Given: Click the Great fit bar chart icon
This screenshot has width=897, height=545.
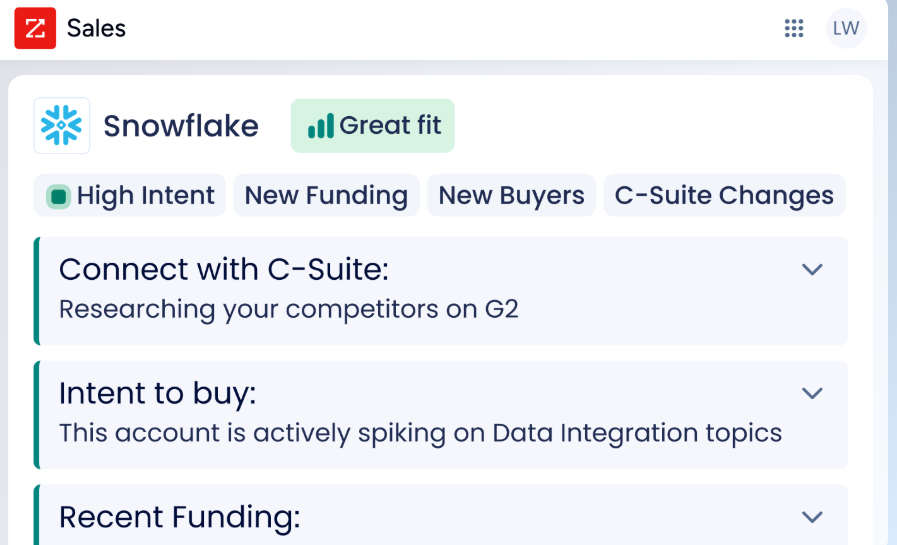Looking at the screenshot, I should click(320, 126).
